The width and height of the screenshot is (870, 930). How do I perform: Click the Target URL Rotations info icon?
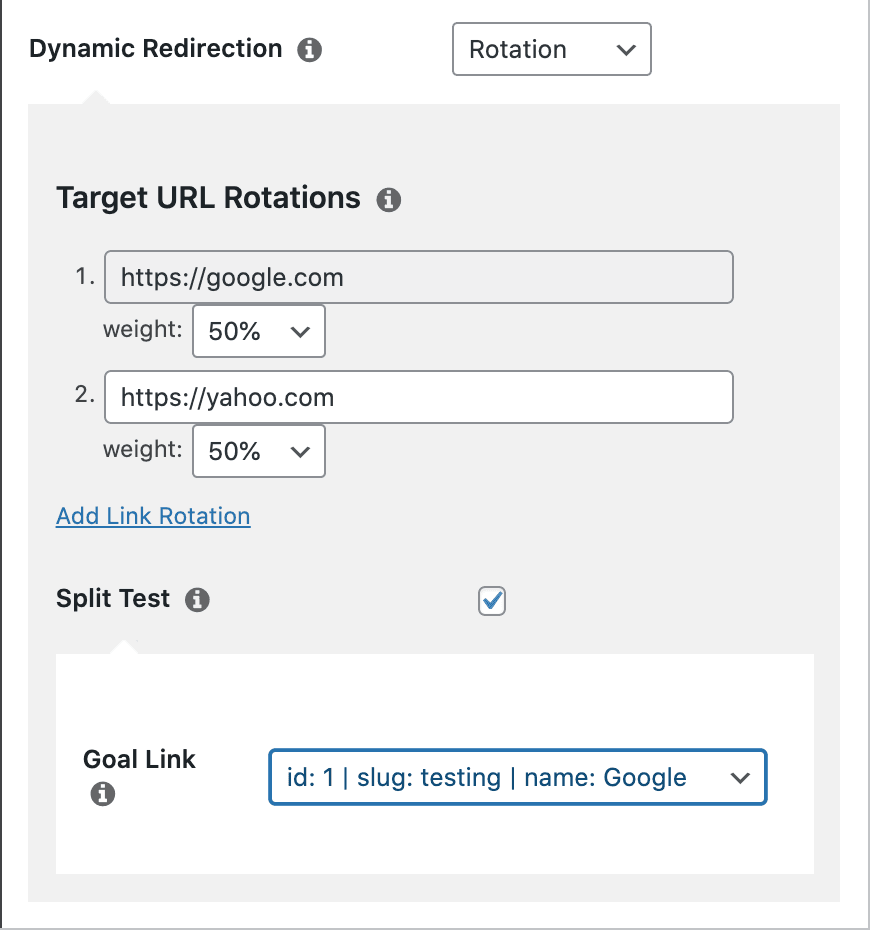[388, 200]
